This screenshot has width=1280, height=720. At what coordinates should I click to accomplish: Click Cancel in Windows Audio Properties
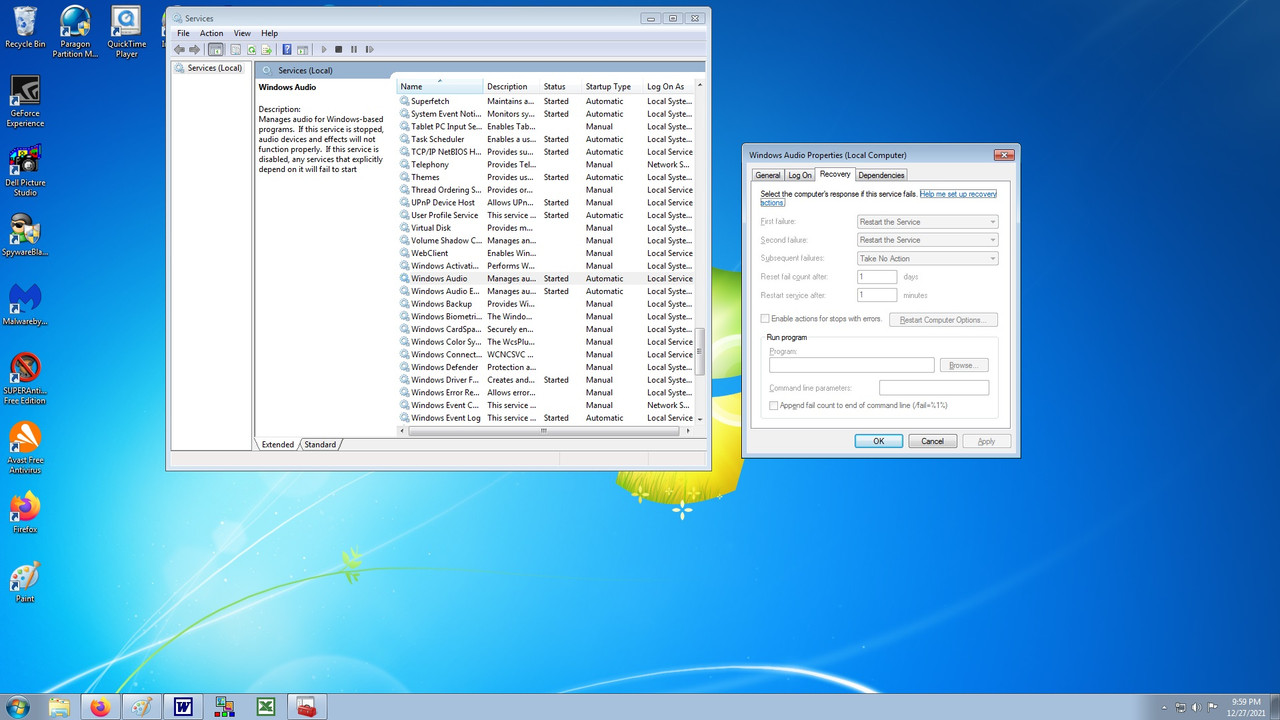tap(933, 441)
